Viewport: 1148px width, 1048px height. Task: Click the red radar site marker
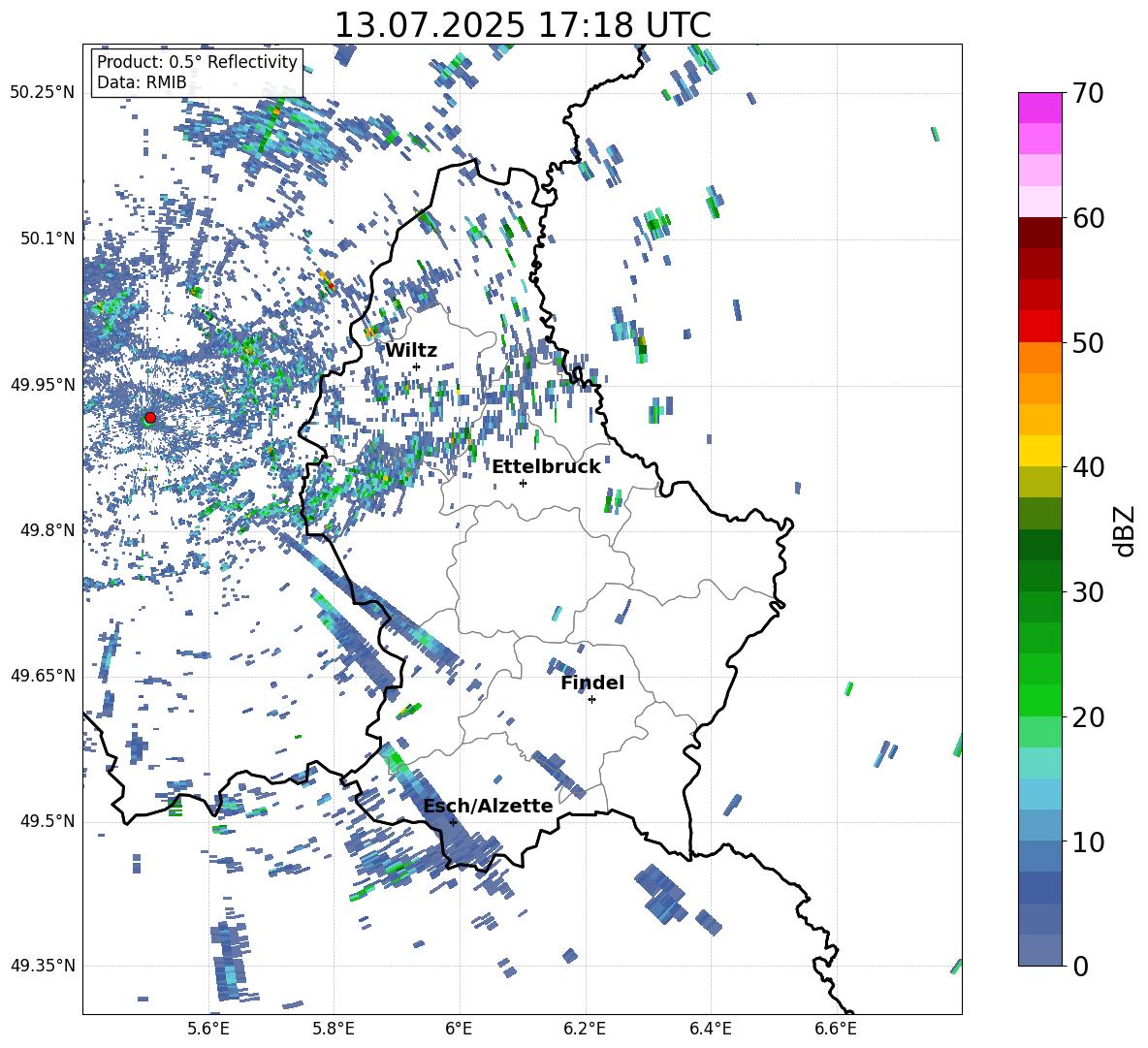coord(150,417)
